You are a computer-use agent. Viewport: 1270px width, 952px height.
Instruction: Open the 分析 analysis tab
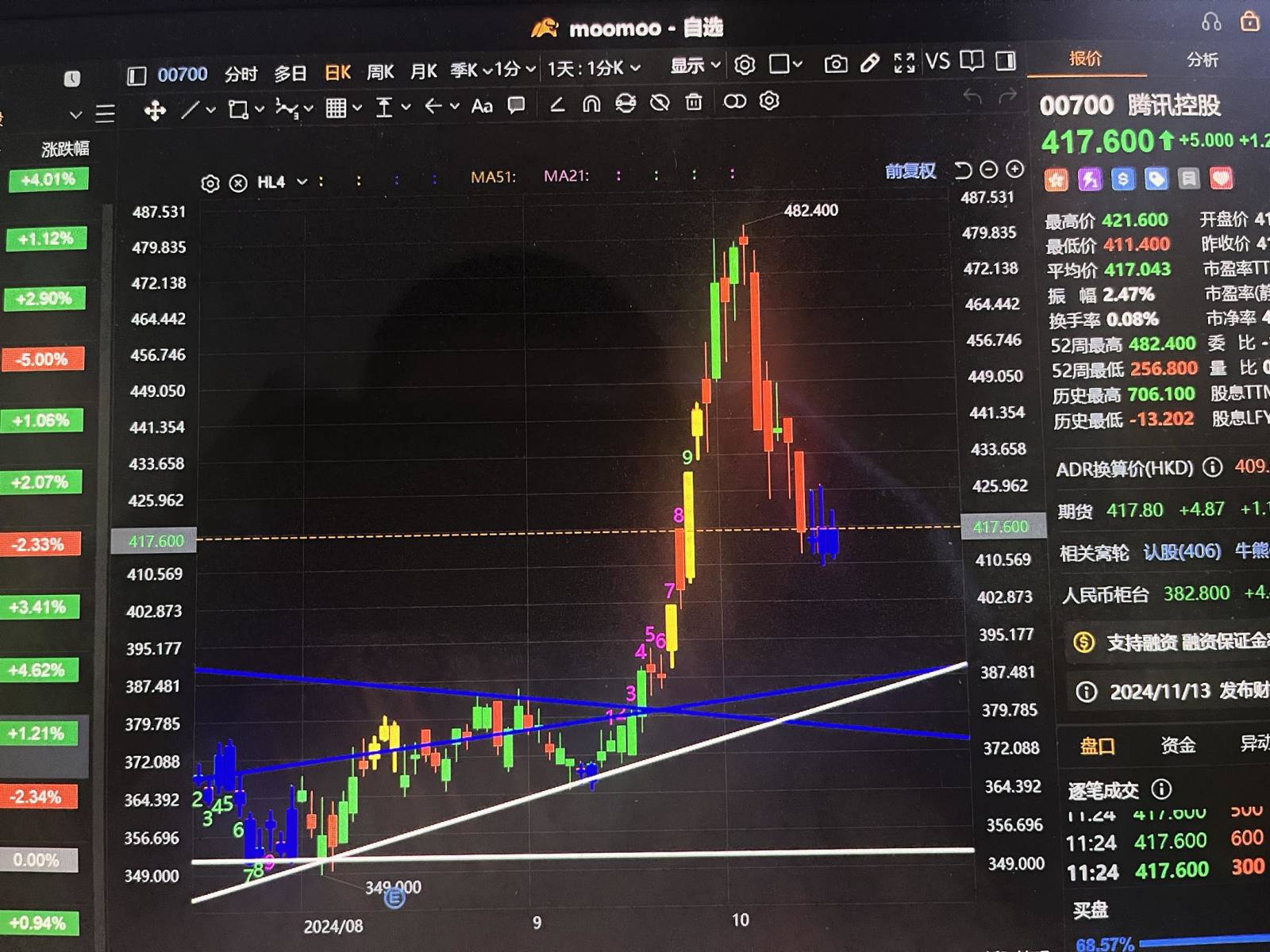(x=1202, y=59)
